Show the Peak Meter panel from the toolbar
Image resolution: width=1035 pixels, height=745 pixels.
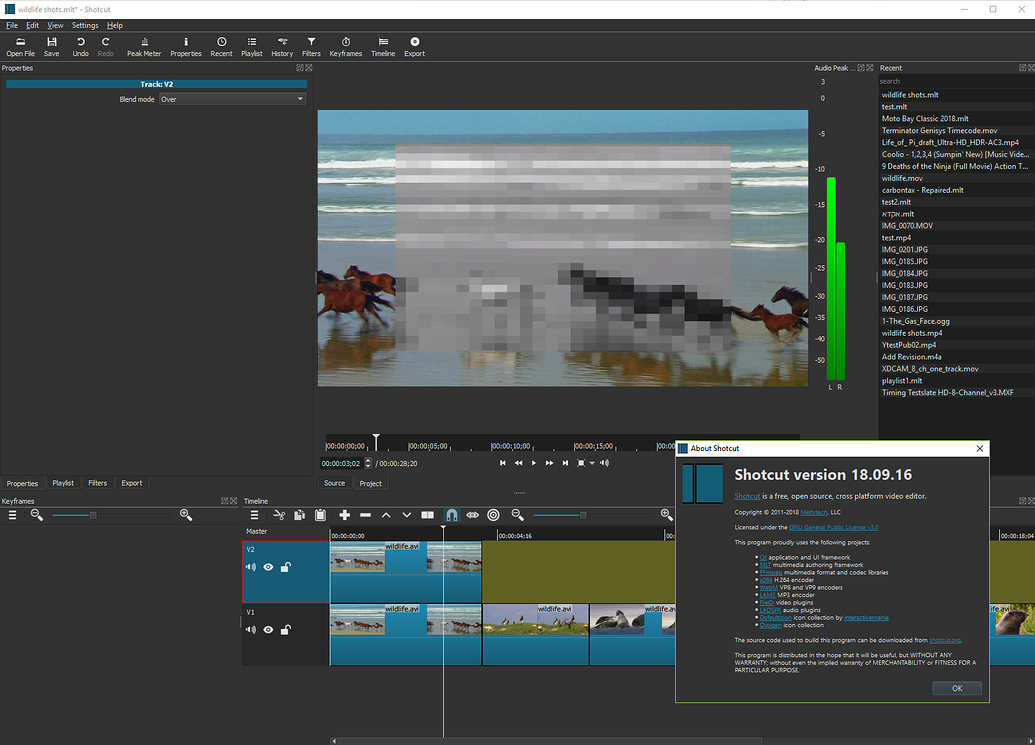pos(144,47)
